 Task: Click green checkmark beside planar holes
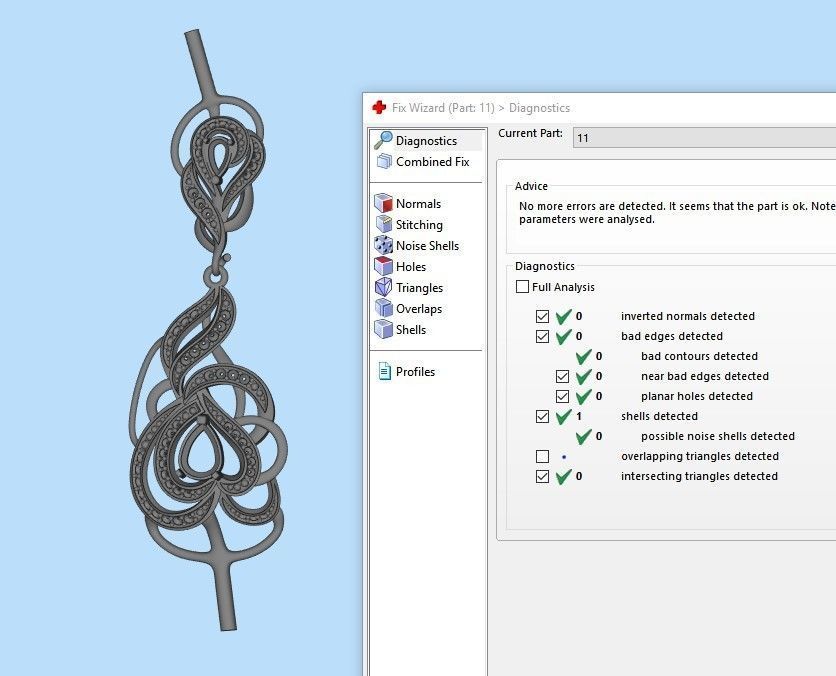click(x=583, y=396)
